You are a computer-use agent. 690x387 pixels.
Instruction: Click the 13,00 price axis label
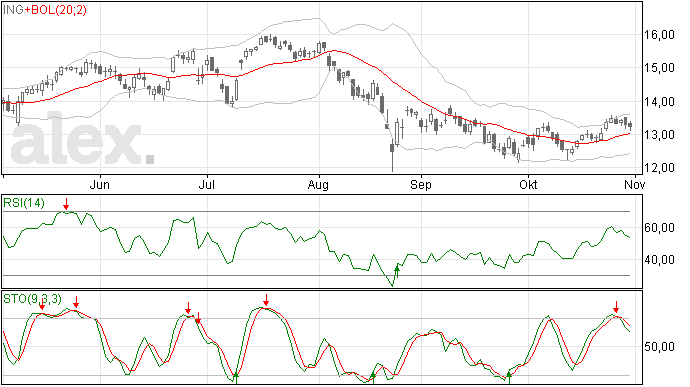[x=659, y=135]
